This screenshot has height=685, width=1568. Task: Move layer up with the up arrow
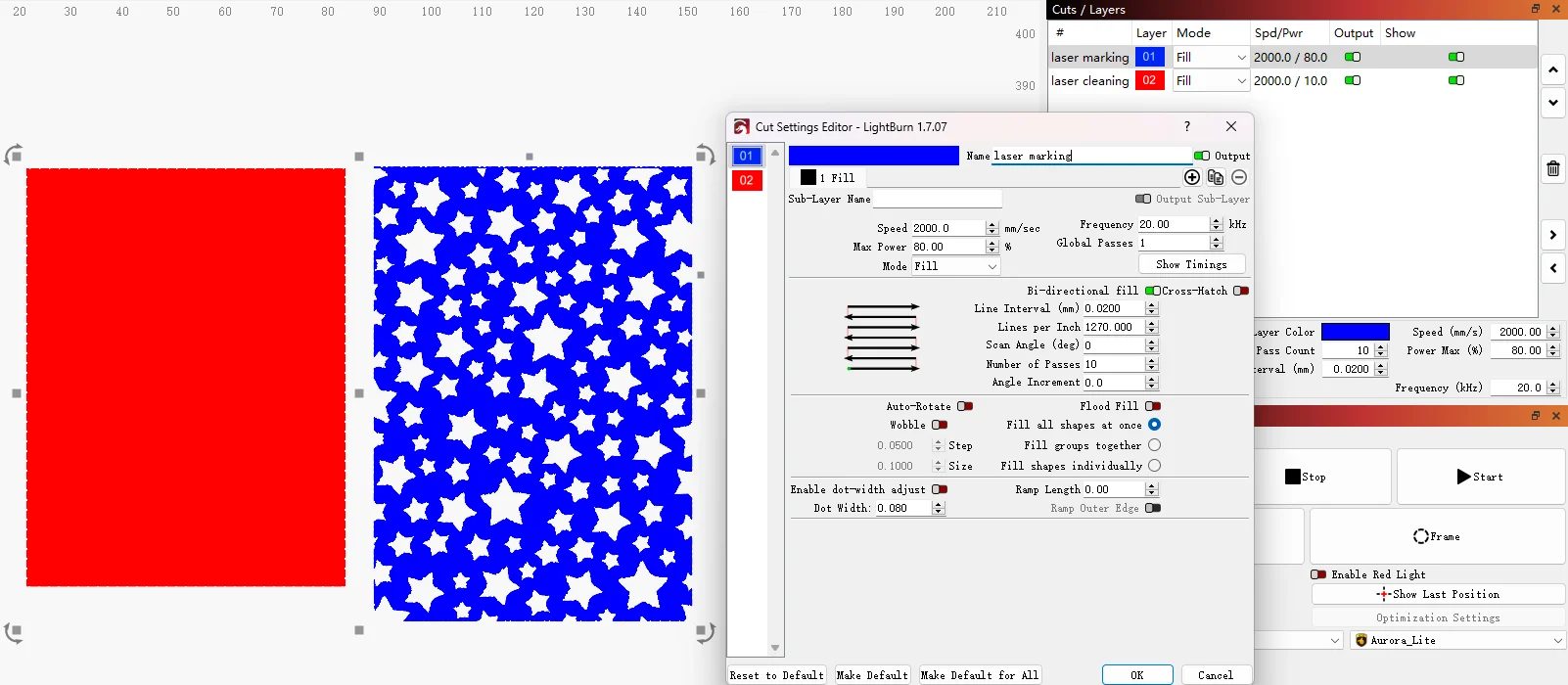(x=1553, y=70)
